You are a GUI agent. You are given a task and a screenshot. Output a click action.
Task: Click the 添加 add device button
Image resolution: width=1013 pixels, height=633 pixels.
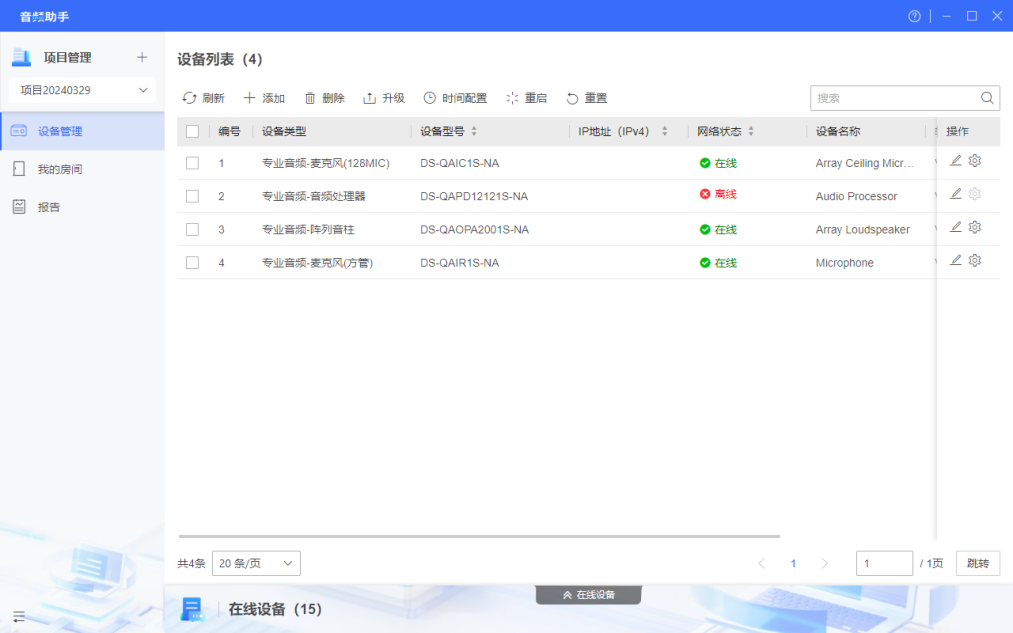click(264, 98)
